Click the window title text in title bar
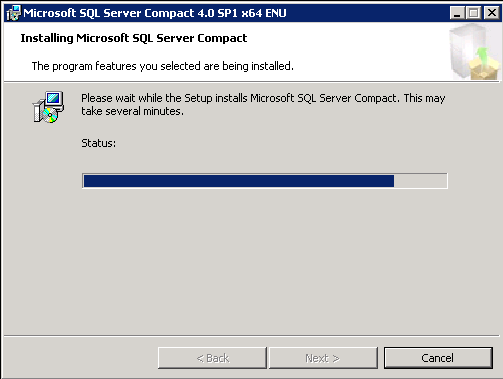Image resolution: width=503 pixels, height=379 pixels. coord(155,13)
